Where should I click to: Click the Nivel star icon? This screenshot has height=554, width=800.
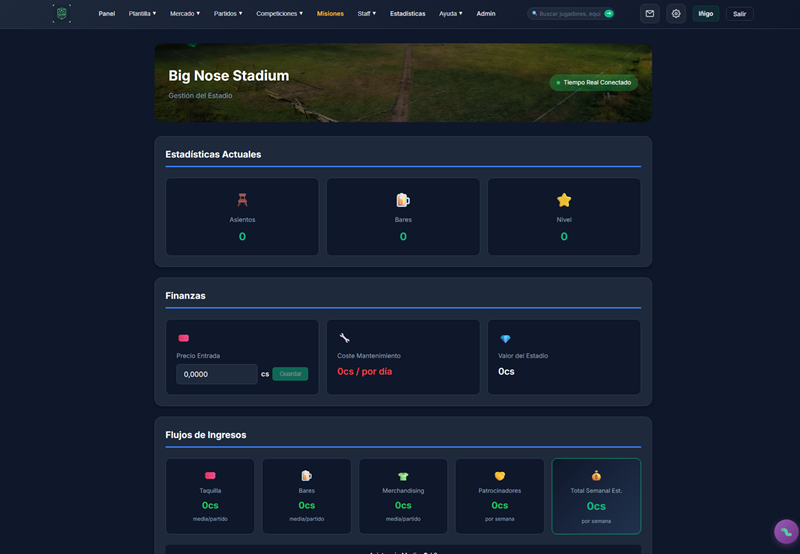coord(564,200)
